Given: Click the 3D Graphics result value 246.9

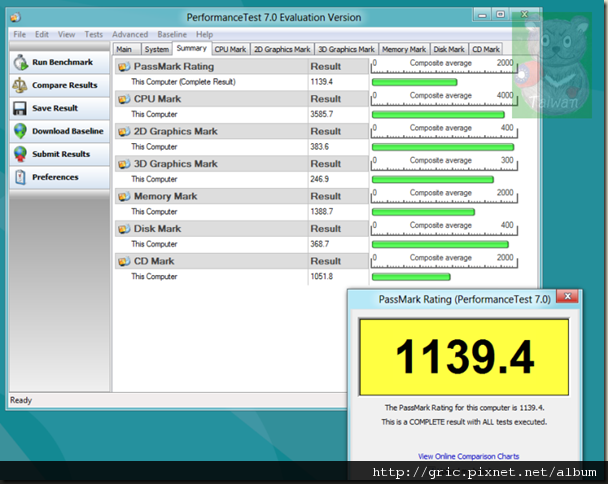Looking at the screenshot, I should pos(320,179).
